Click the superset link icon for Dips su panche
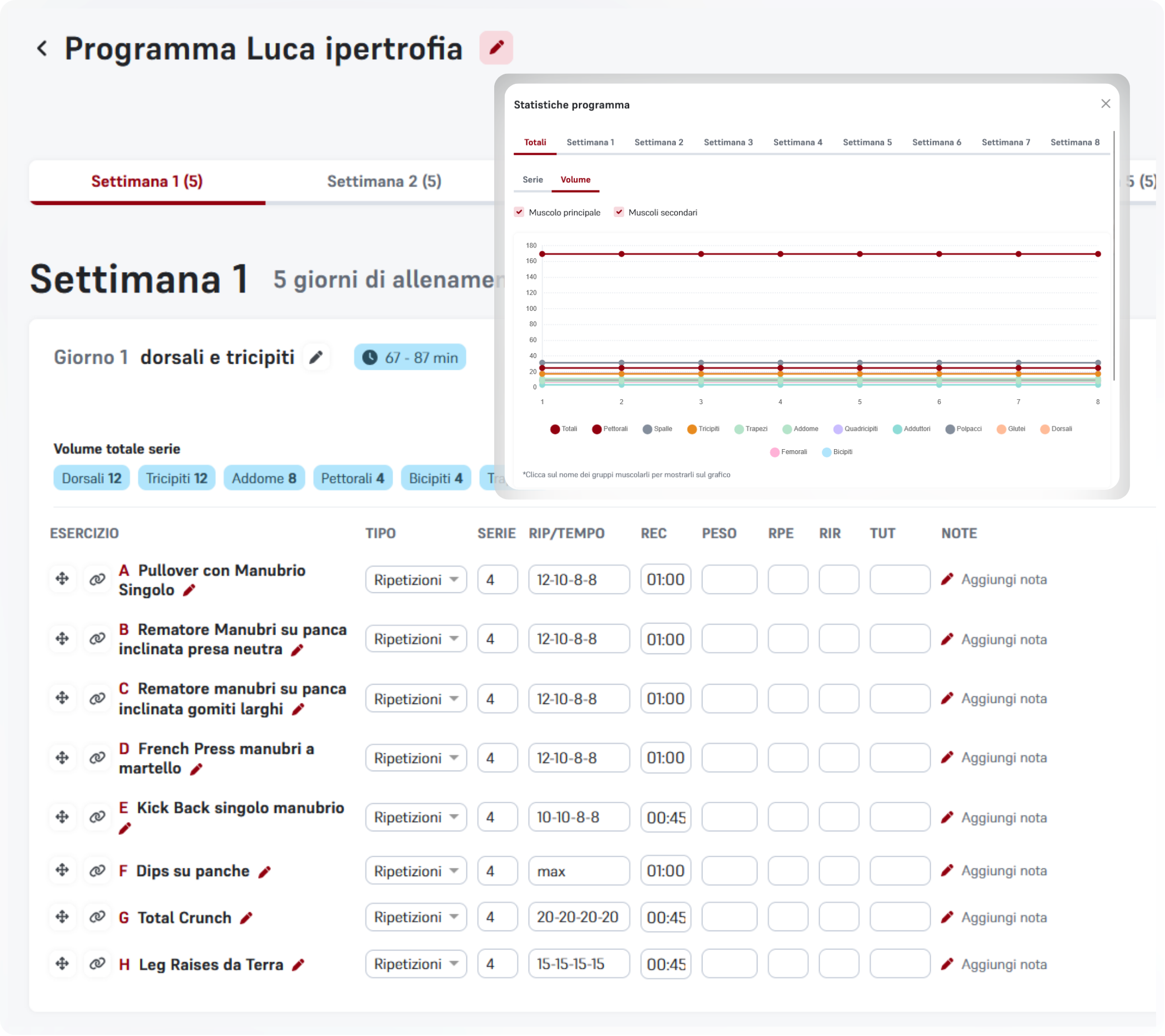1165x1036 pixels. click(x=98, y=870)
